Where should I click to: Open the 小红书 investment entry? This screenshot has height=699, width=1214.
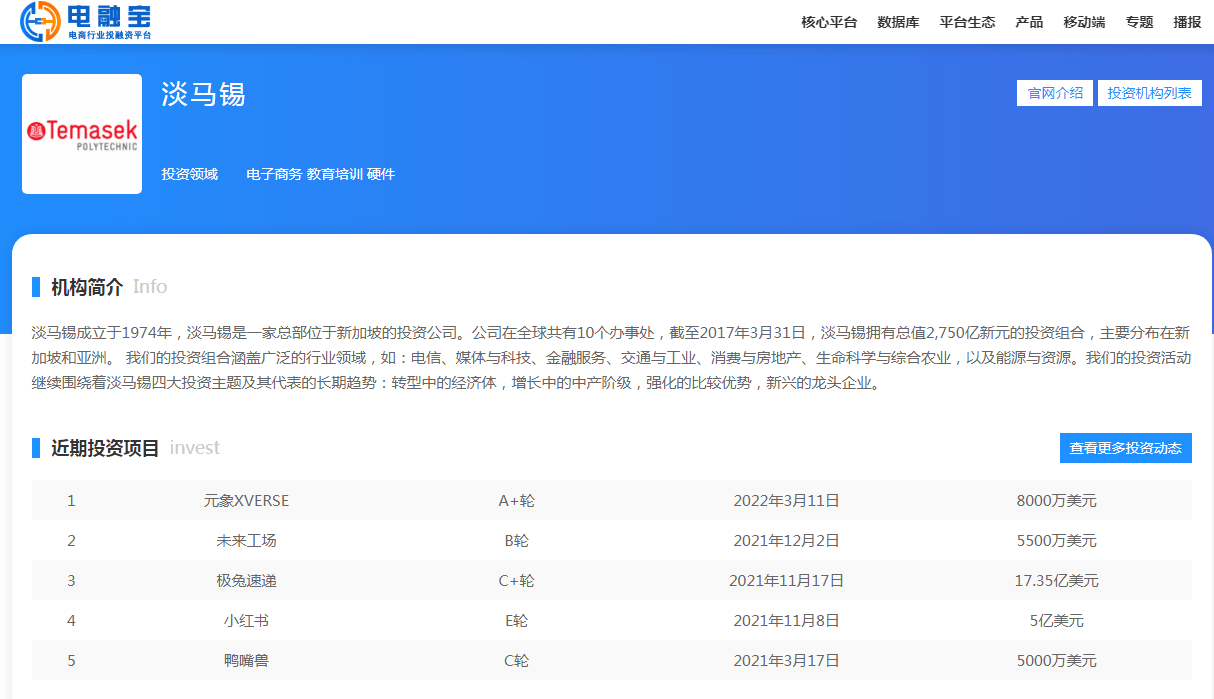tap(247, 620)
